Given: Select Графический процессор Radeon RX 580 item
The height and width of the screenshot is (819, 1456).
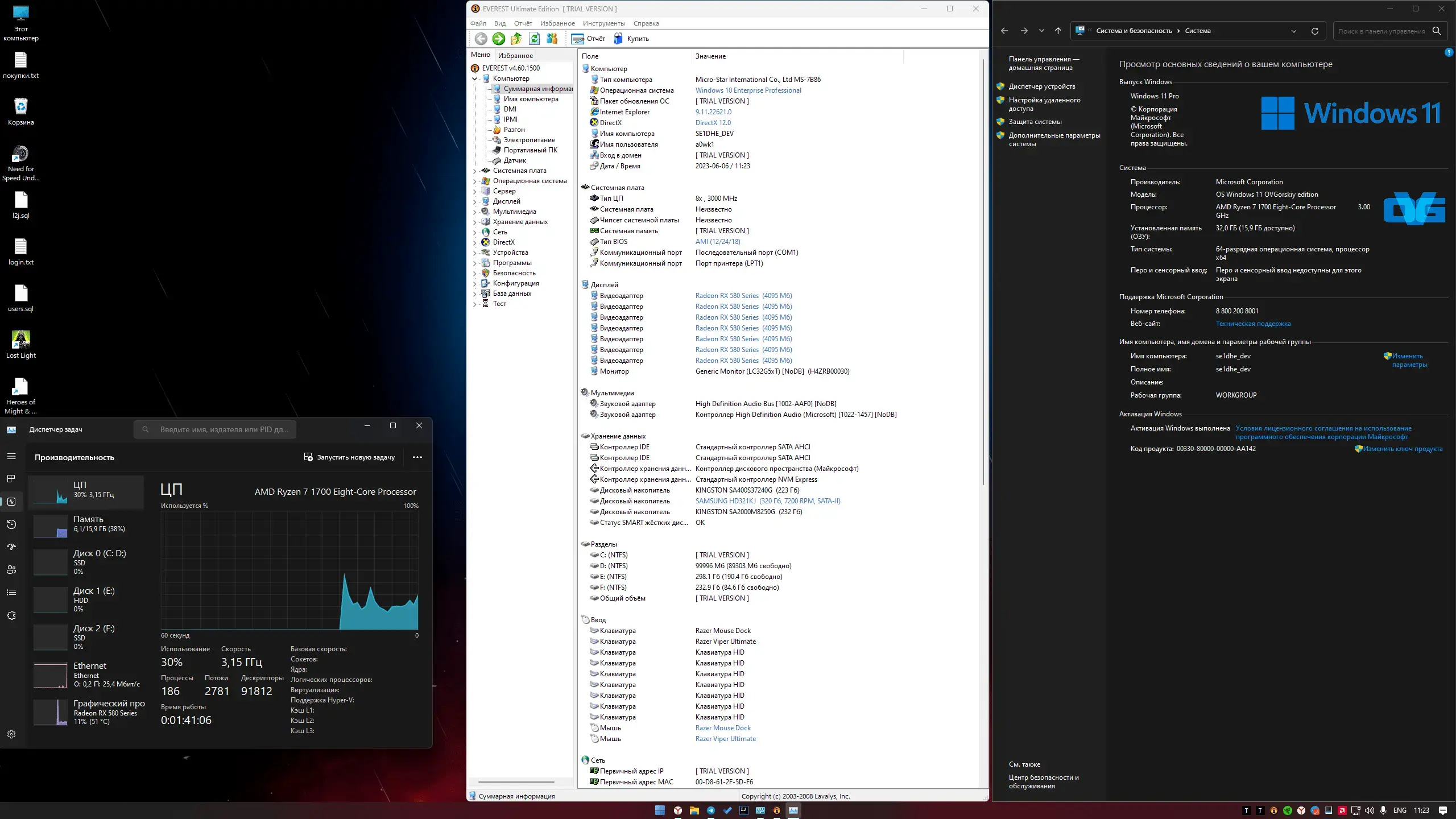Looking at the screenshot, I should click(x=86, y=713).
